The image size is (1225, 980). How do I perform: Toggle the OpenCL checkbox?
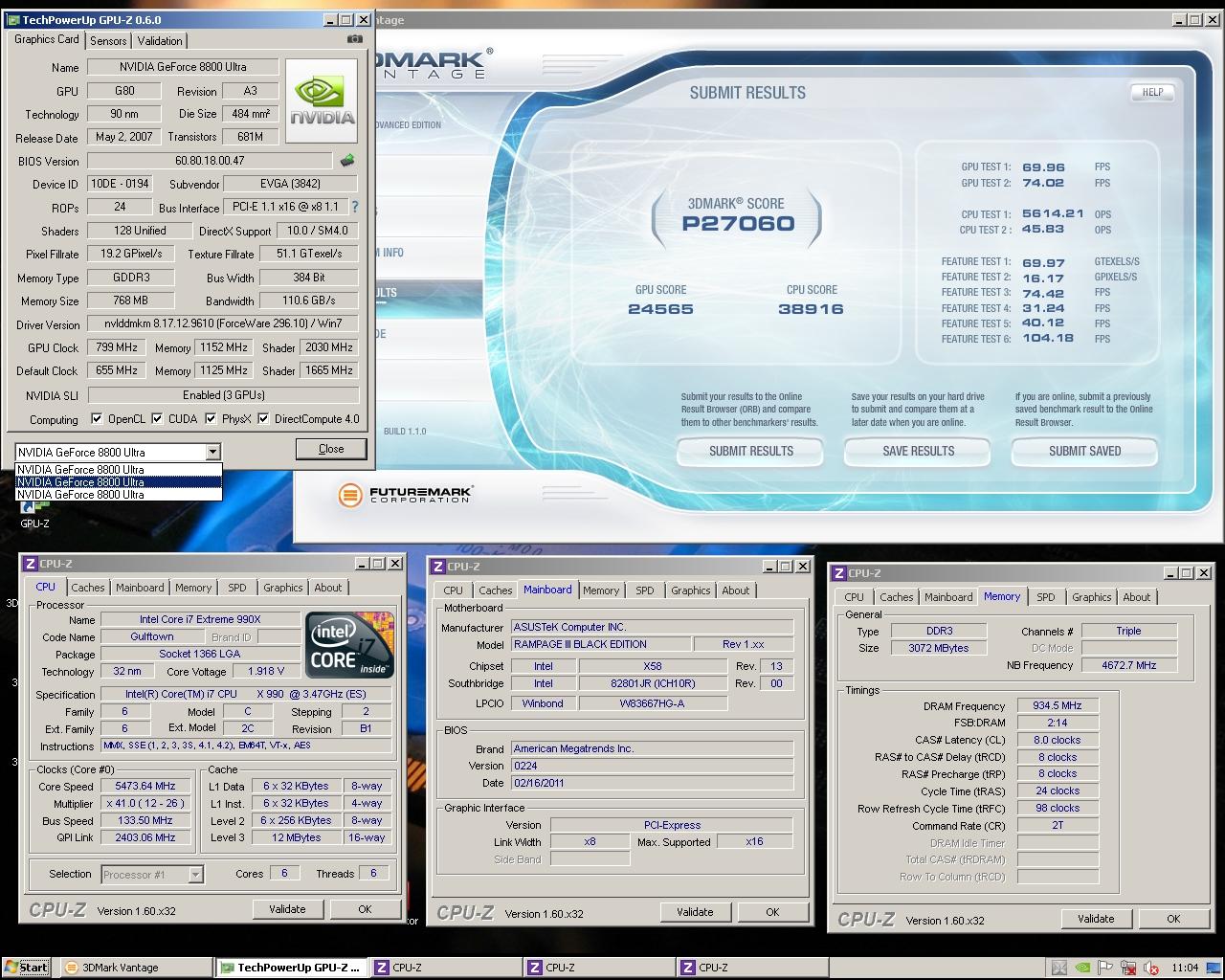pos(97,418)
